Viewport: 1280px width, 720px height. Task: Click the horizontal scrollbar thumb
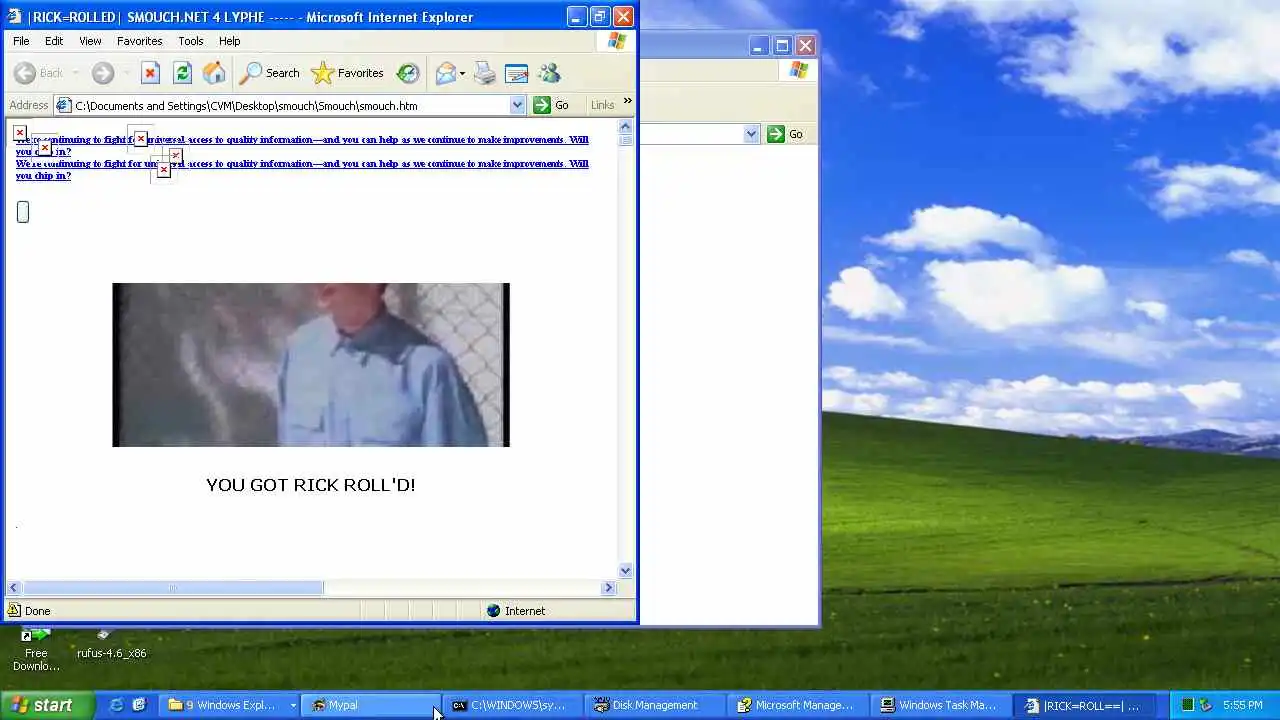[x=173, y=588]
